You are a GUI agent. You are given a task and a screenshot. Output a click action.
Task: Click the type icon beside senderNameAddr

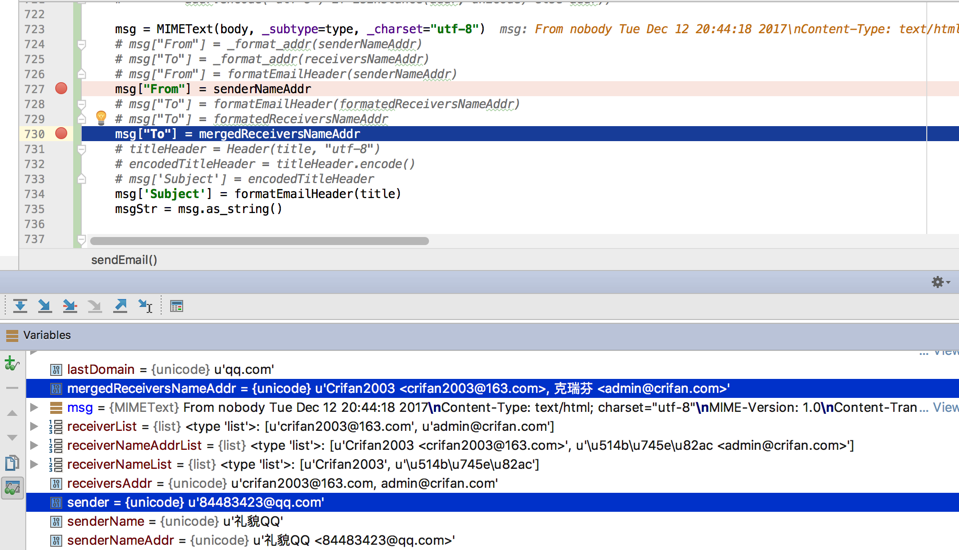click(56, 540)
